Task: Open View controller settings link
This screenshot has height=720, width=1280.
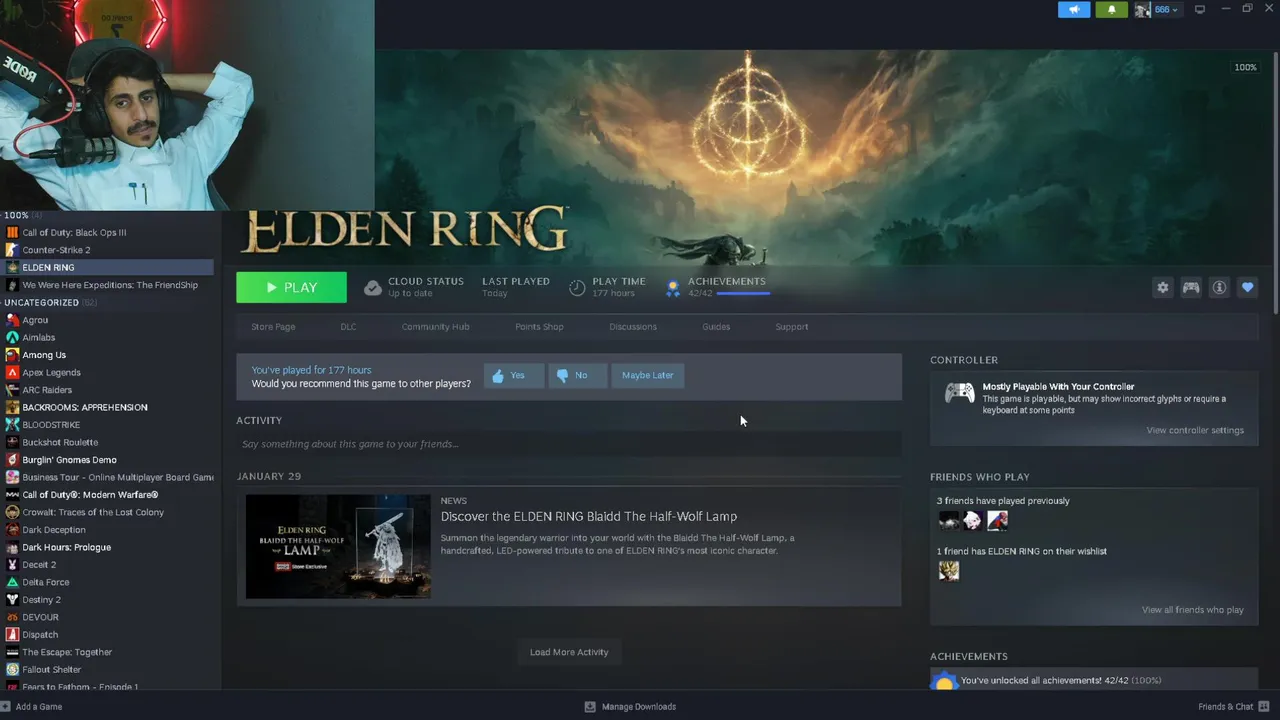Action: pyautogui.click(x=1195, y=430)
